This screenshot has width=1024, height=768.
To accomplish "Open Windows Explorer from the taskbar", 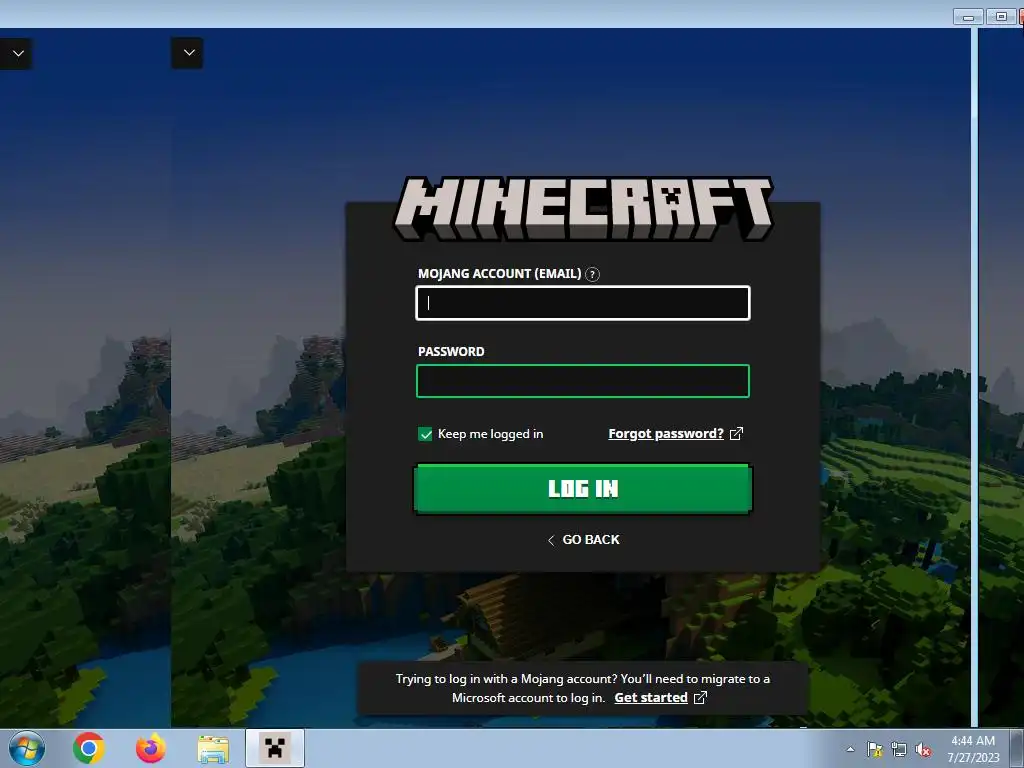I will pyautogui.click(x=213, y=749).
